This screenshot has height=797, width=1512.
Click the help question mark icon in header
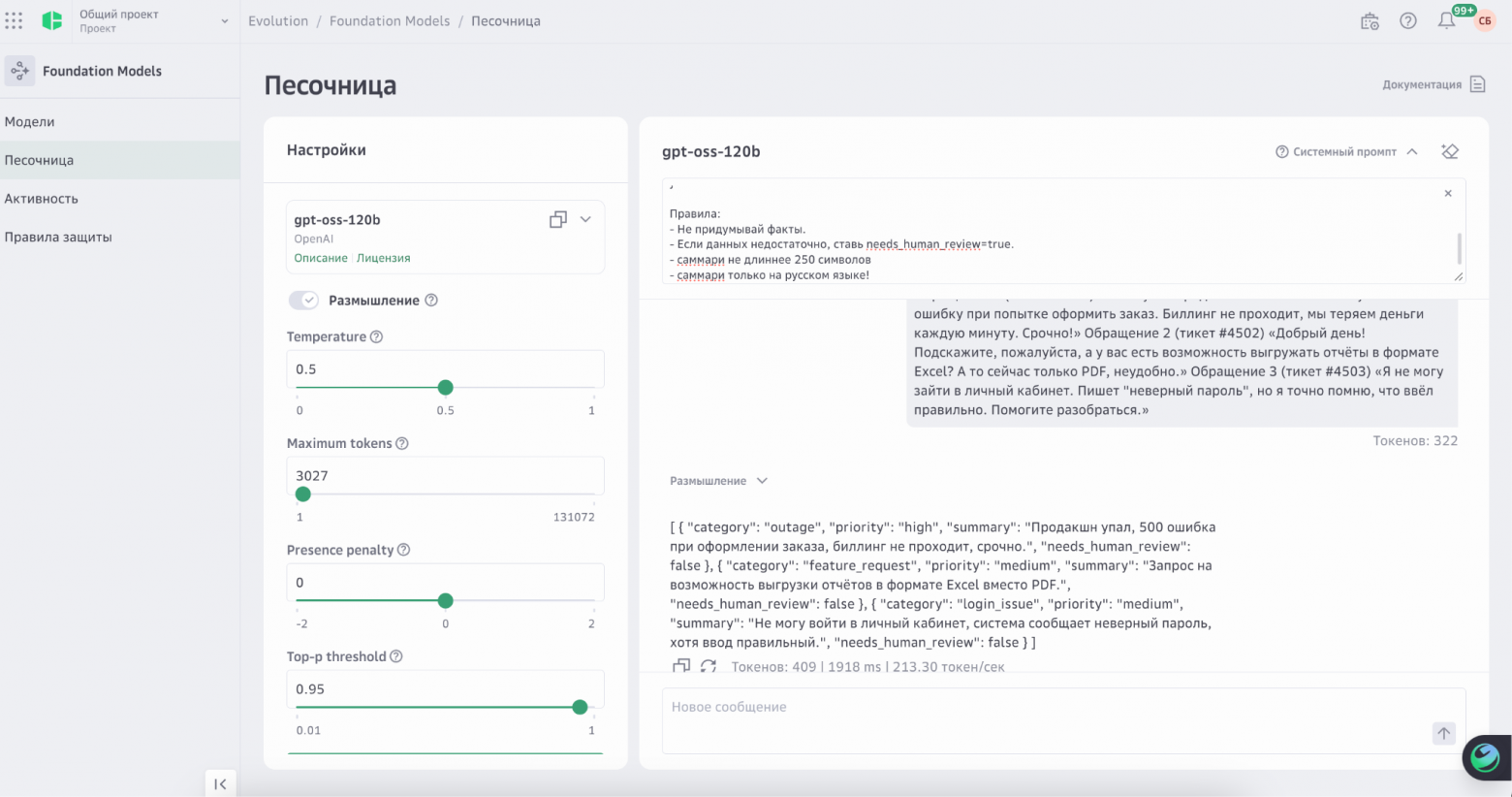click(x=1408, y=20)
